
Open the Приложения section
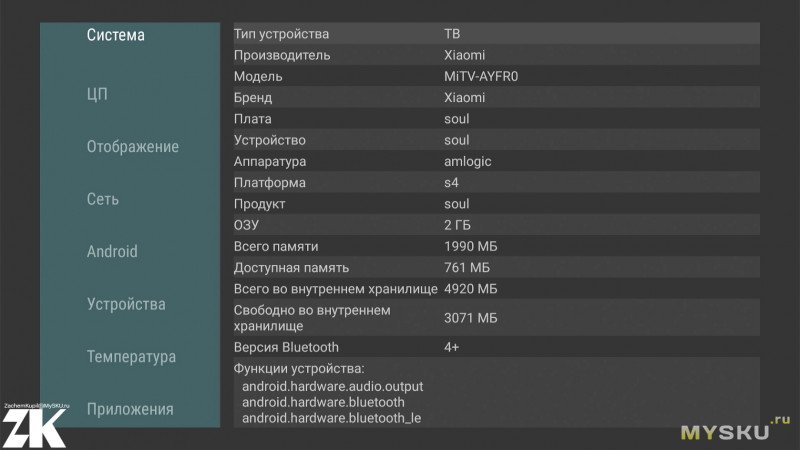130,409
